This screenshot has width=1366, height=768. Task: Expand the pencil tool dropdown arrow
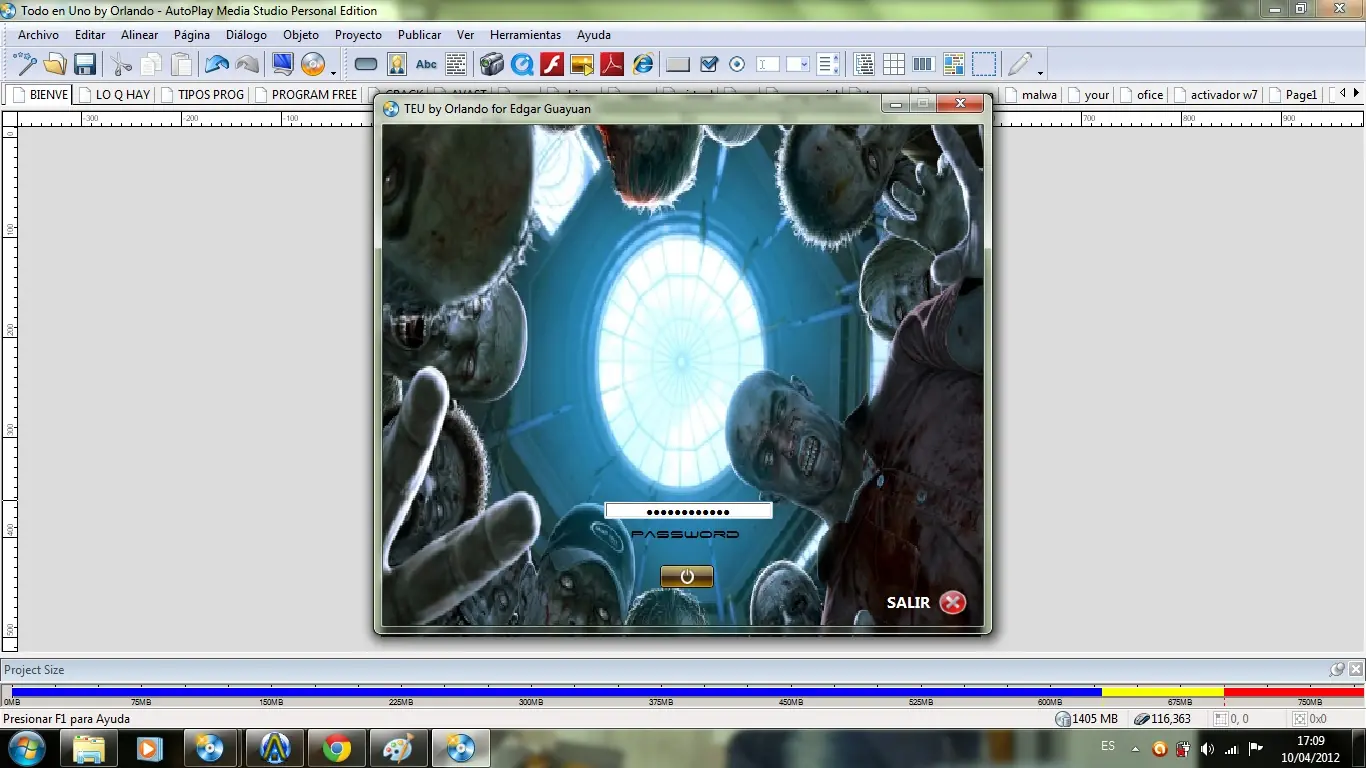click(x=1040, y=72)
